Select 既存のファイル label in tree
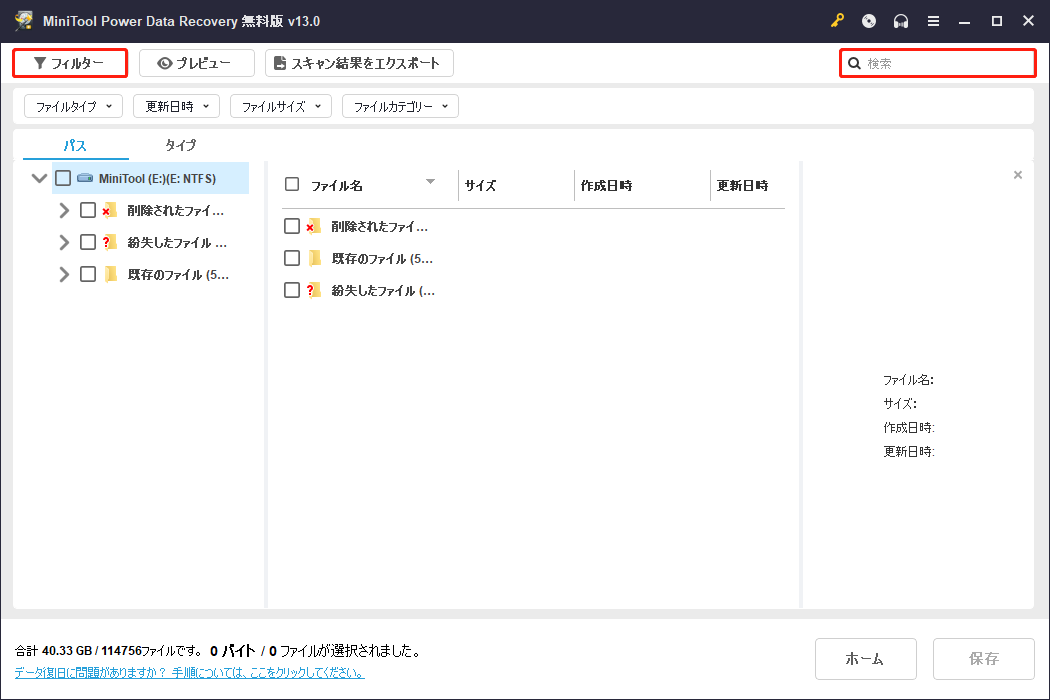This screenshot has height=700, width=1050. coord(178,275)
